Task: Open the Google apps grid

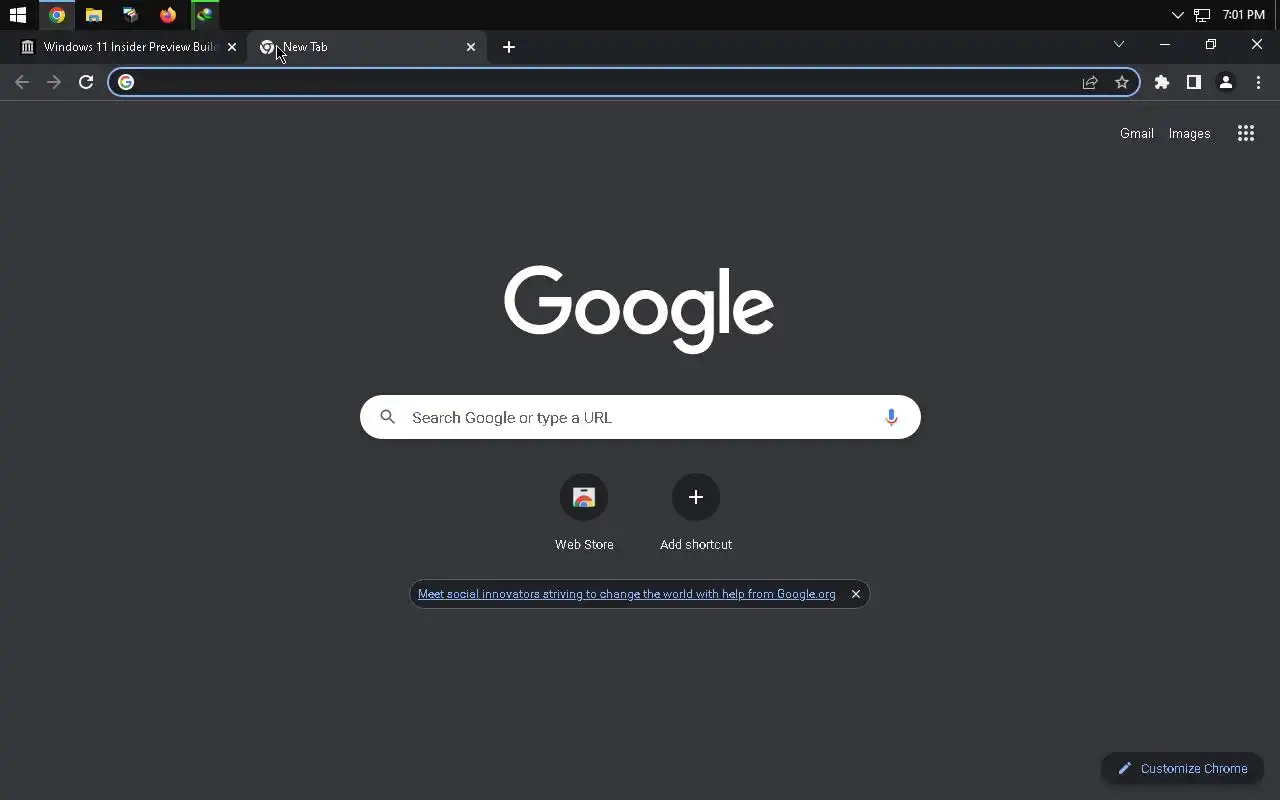Action: 1246,133
